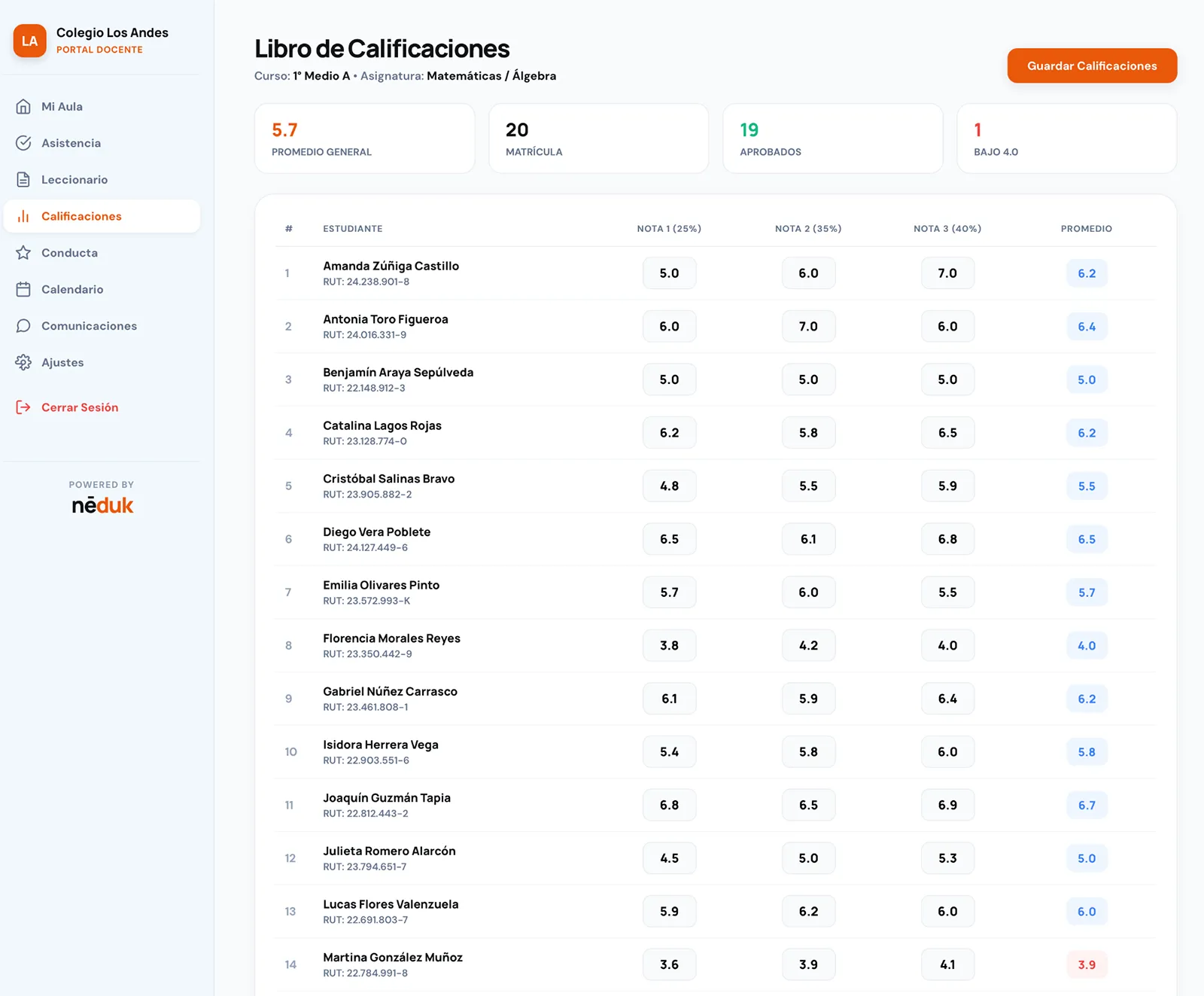Edit Cristóbal Salinas Bravo's Nota 1 field
This screenshot has height=996, width=1204.
(x=669, y=486)
